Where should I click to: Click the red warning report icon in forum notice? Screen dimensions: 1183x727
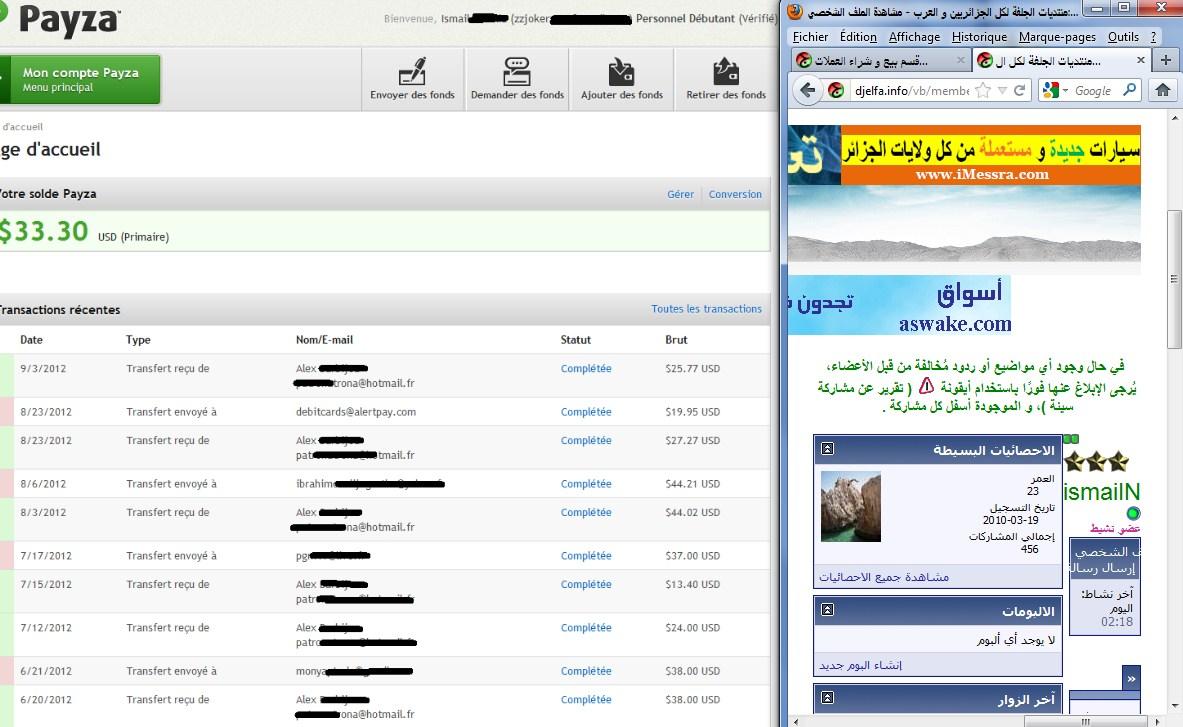[x=926, y=387]
